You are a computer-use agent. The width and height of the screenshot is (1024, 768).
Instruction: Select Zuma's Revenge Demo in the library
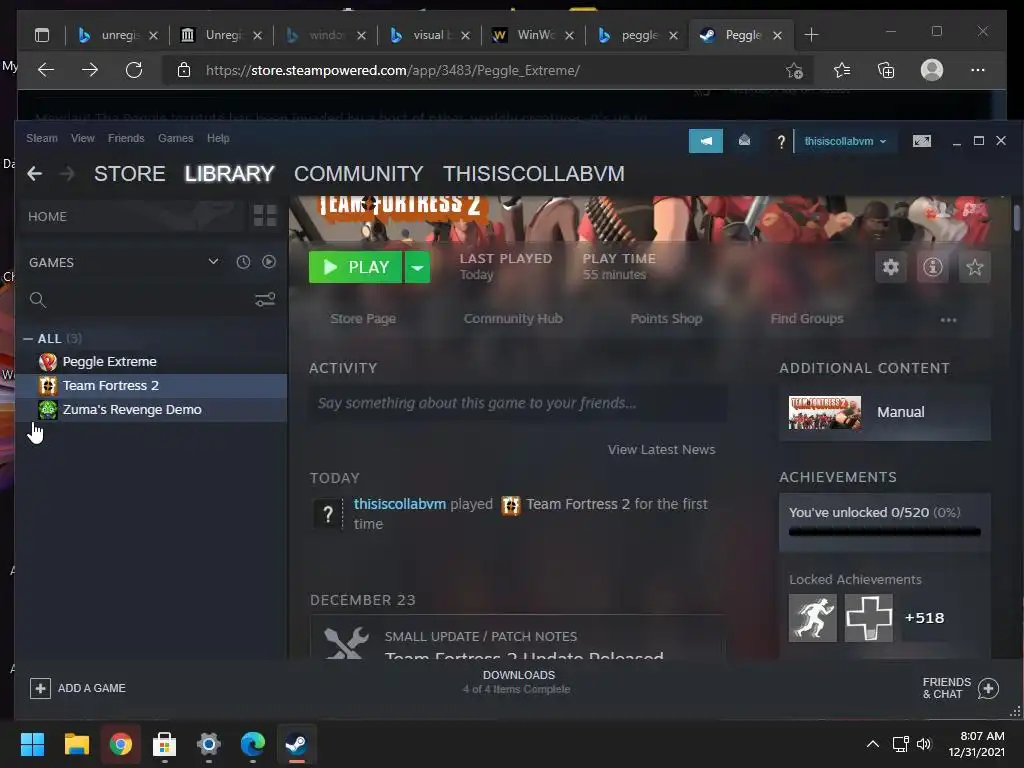(x=152, y=409)
